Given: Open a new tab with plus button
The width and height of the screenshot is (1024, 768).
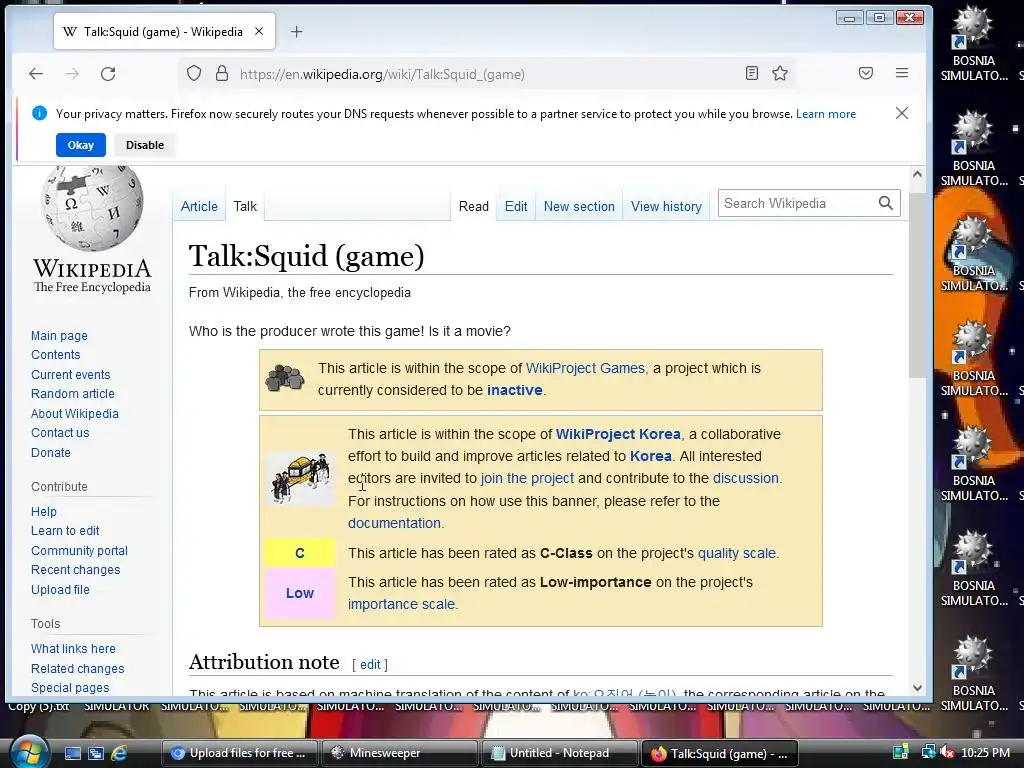Looking at the screenshot, I should (x=296, y=31).
